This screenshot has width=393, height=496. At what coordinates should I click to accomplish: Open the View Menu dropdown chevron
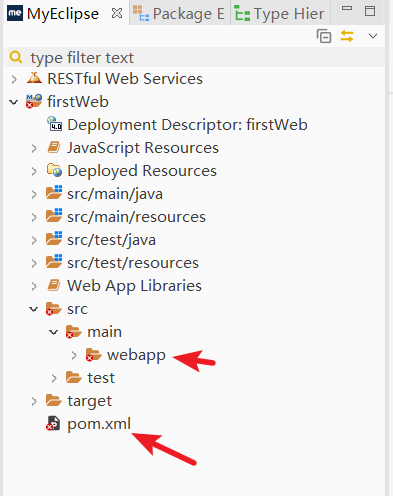(x=373, y=36)
